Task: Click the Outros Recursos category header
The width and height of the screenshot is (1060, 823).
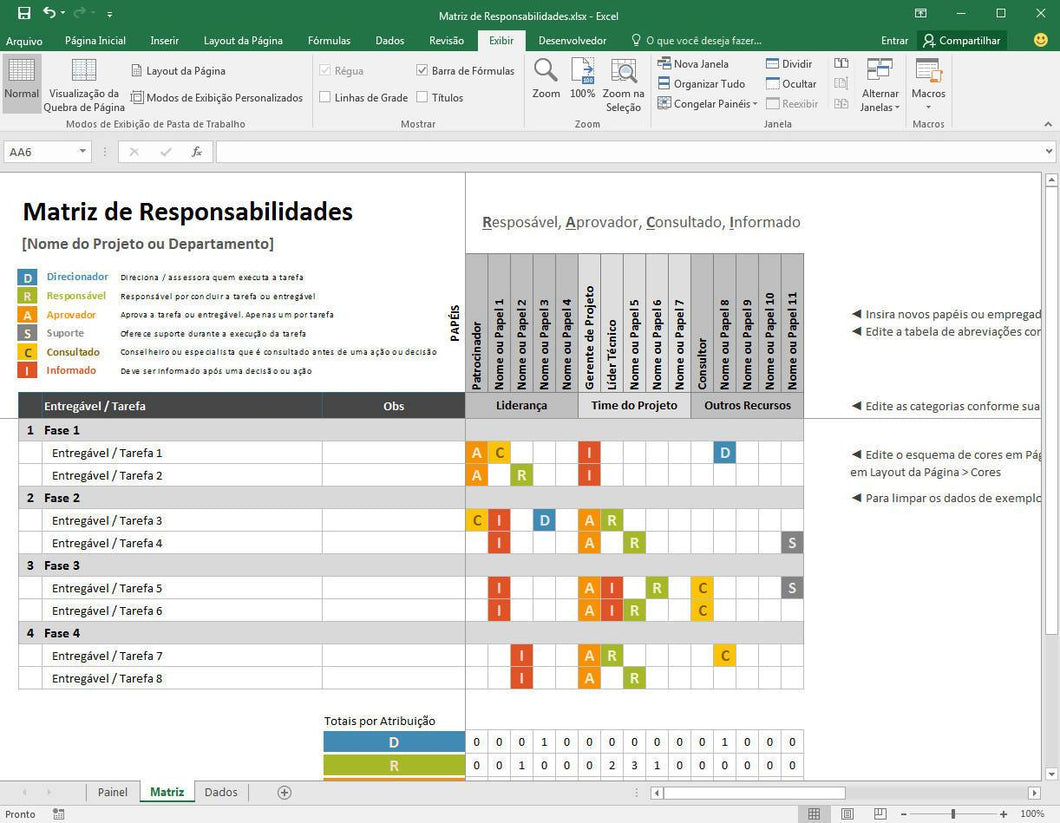Action: point(747,406)
